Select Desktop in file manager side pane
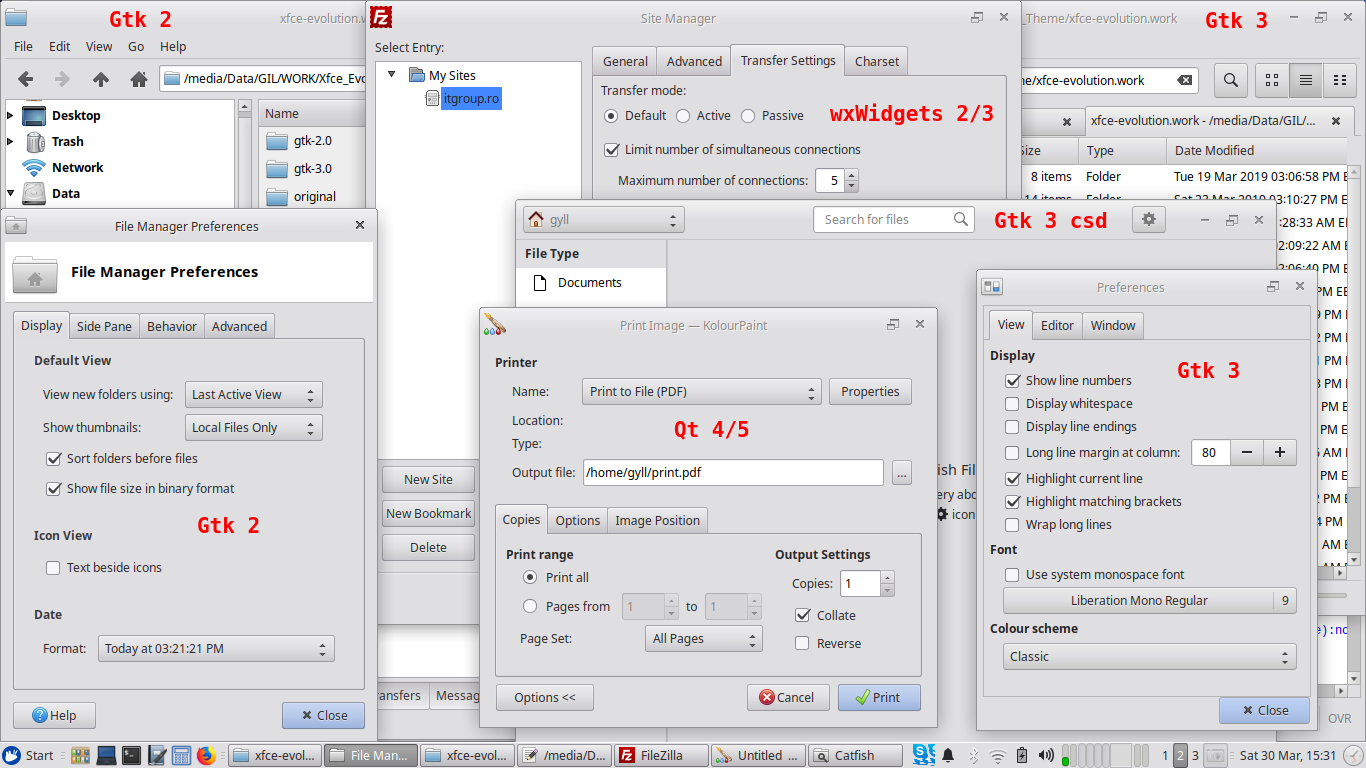The image size is (1366, 768). pyautogui.click(x=75, y=115)
